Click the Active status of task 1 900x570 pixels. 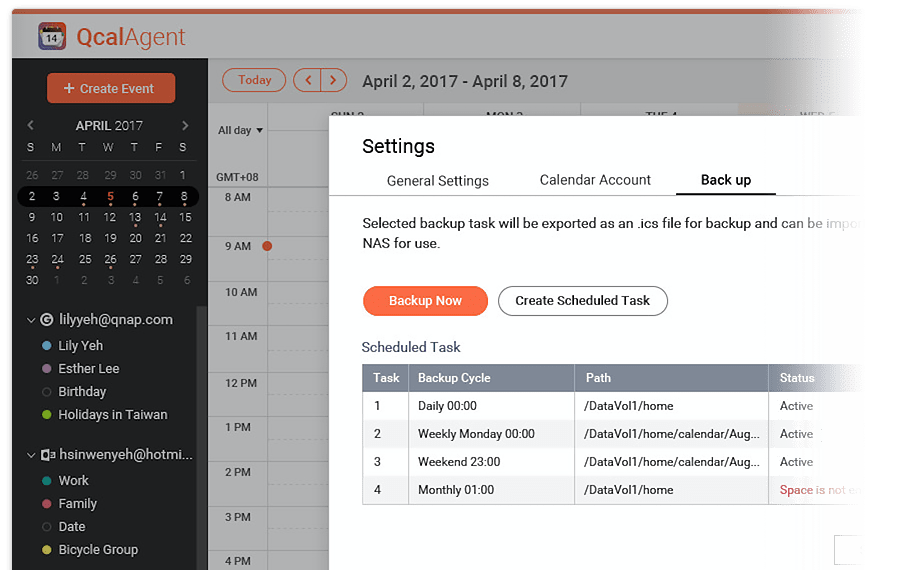[796, 406]
